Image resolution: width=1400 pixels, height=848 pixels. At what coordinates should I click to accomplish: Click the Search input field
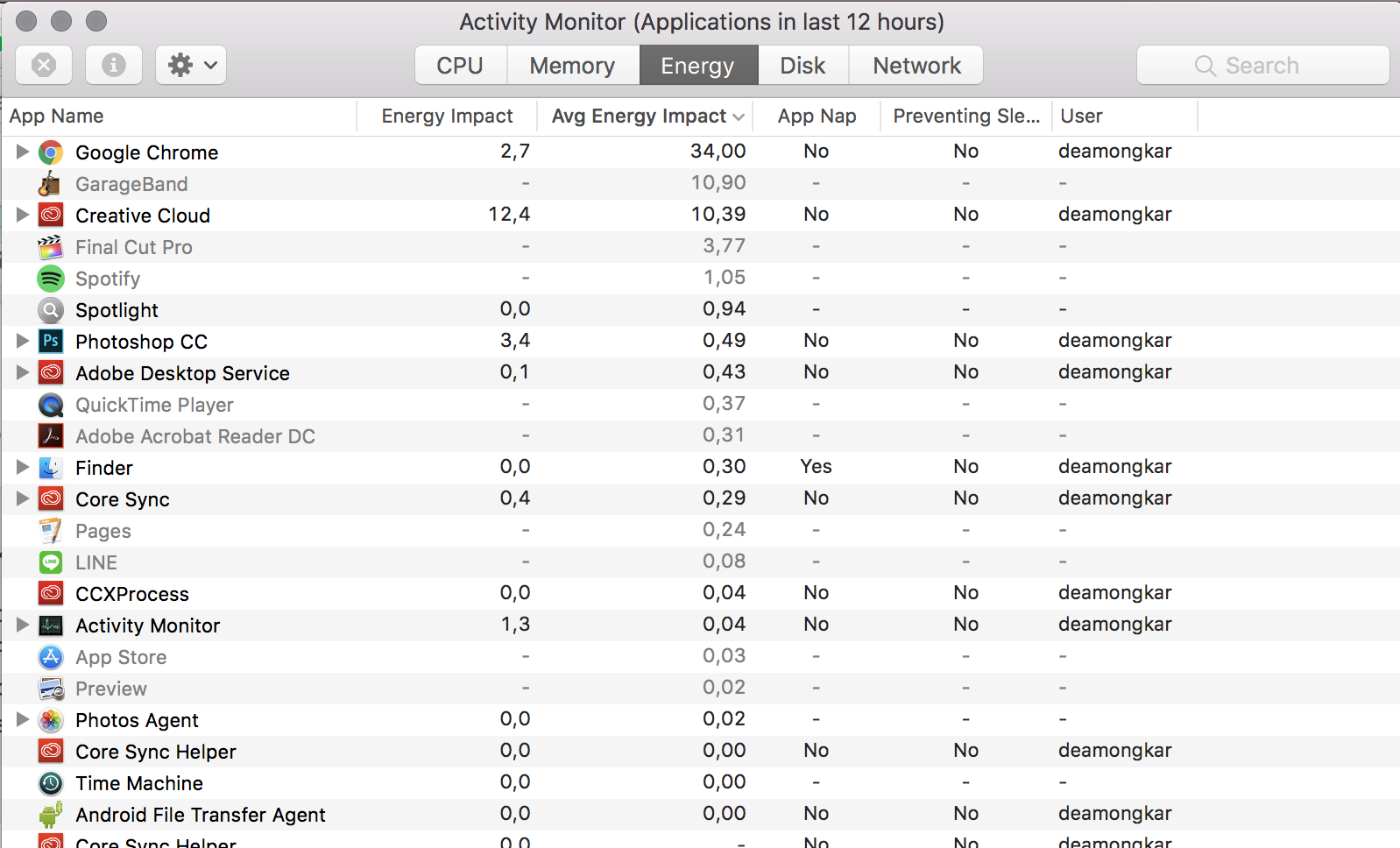(1262, 66)
